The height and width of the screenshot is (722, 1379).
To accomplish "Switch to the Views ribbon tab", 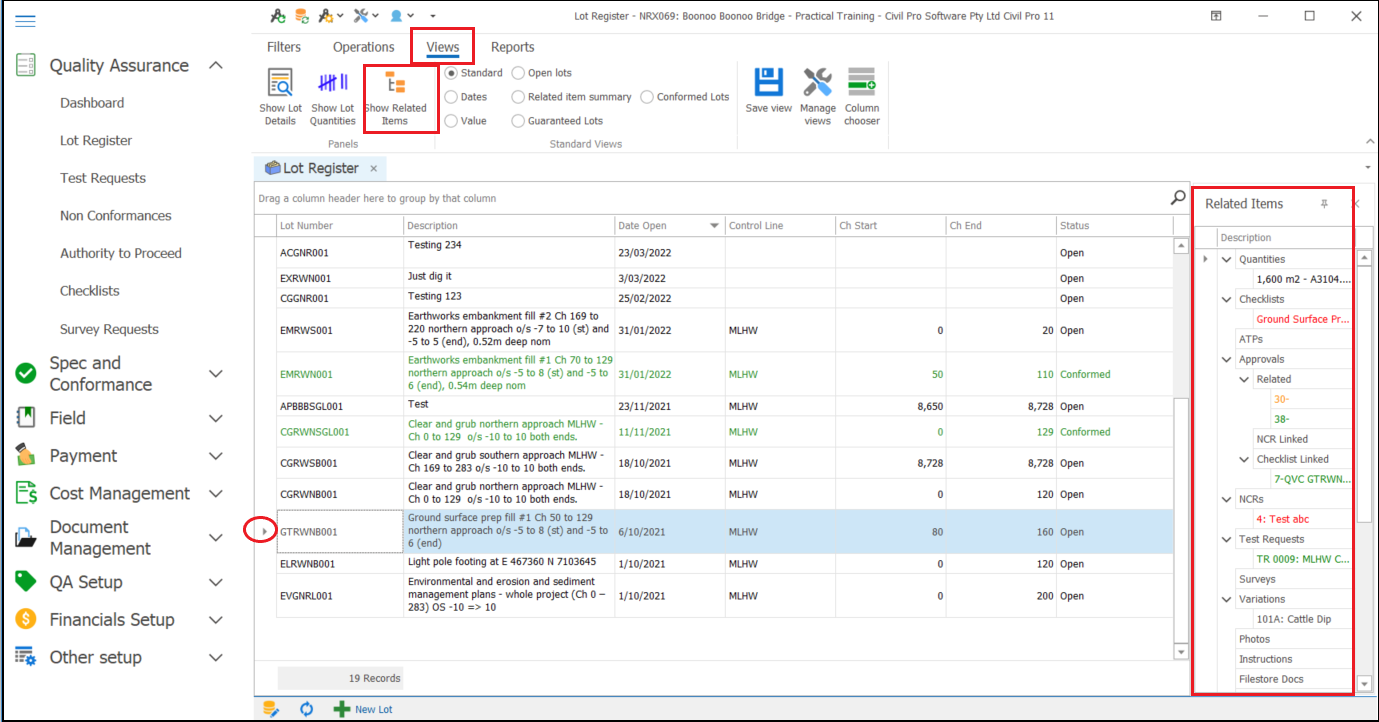I will point(443,47).
